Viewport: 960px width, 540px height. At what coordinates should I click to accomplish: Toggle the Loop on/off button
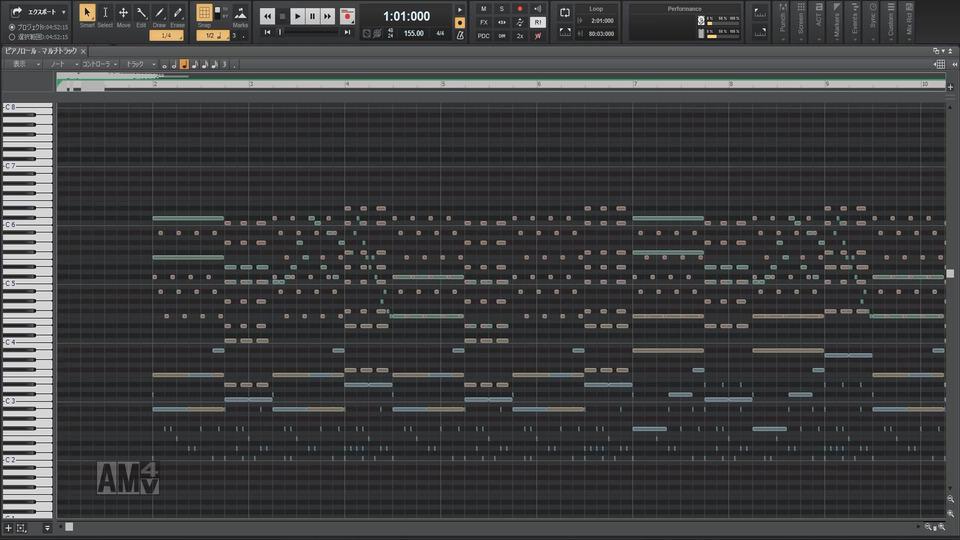(x=565, y=13)
